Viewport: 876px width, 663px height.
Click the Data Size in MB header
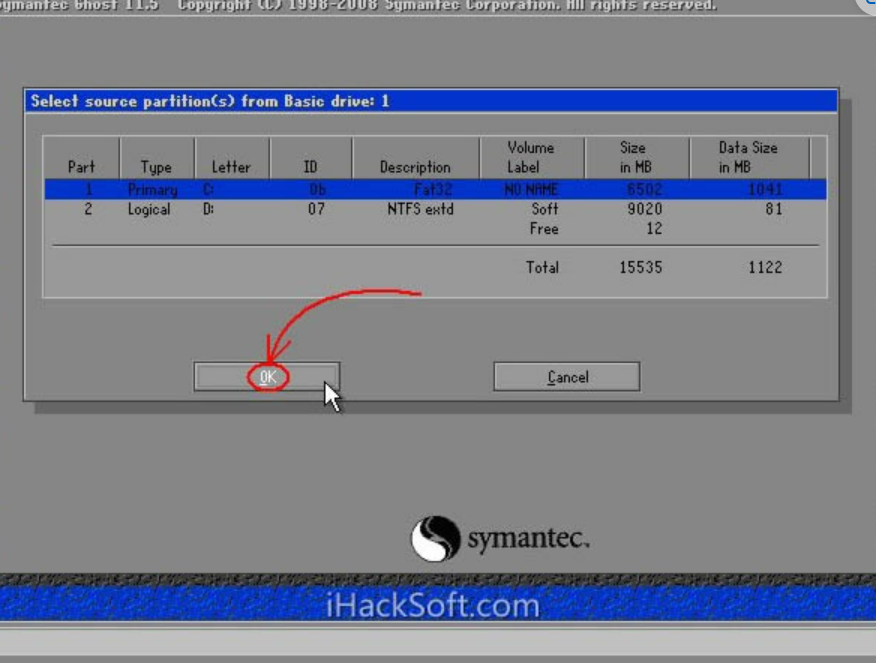[748, 158]
